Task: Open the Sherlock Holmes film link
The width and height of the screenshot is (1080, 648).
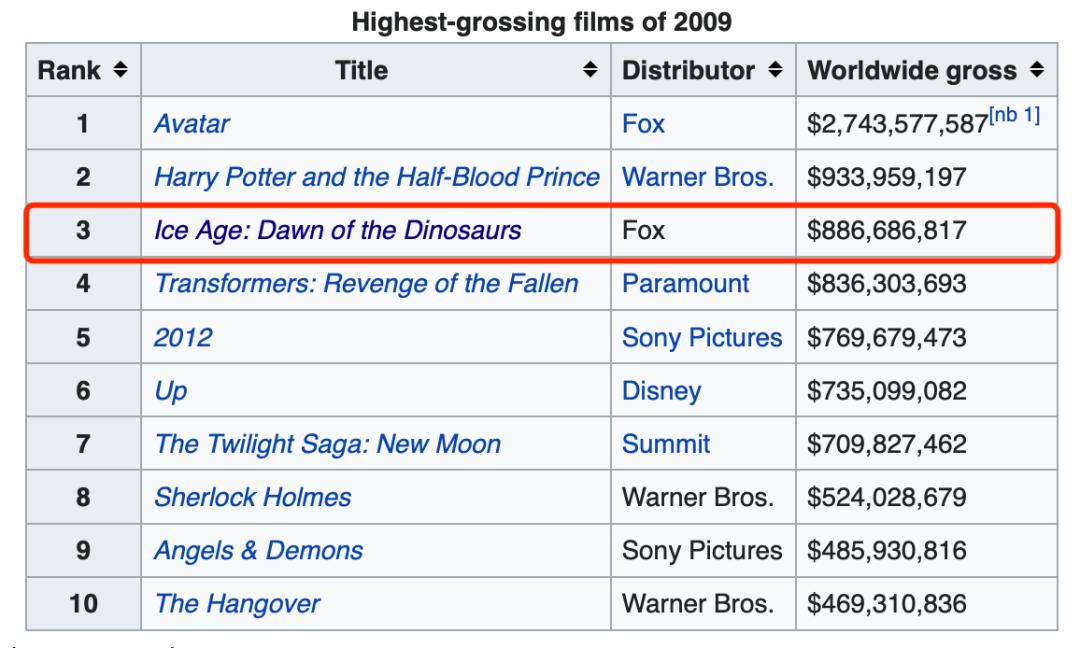Action: (x=252, y=496)
